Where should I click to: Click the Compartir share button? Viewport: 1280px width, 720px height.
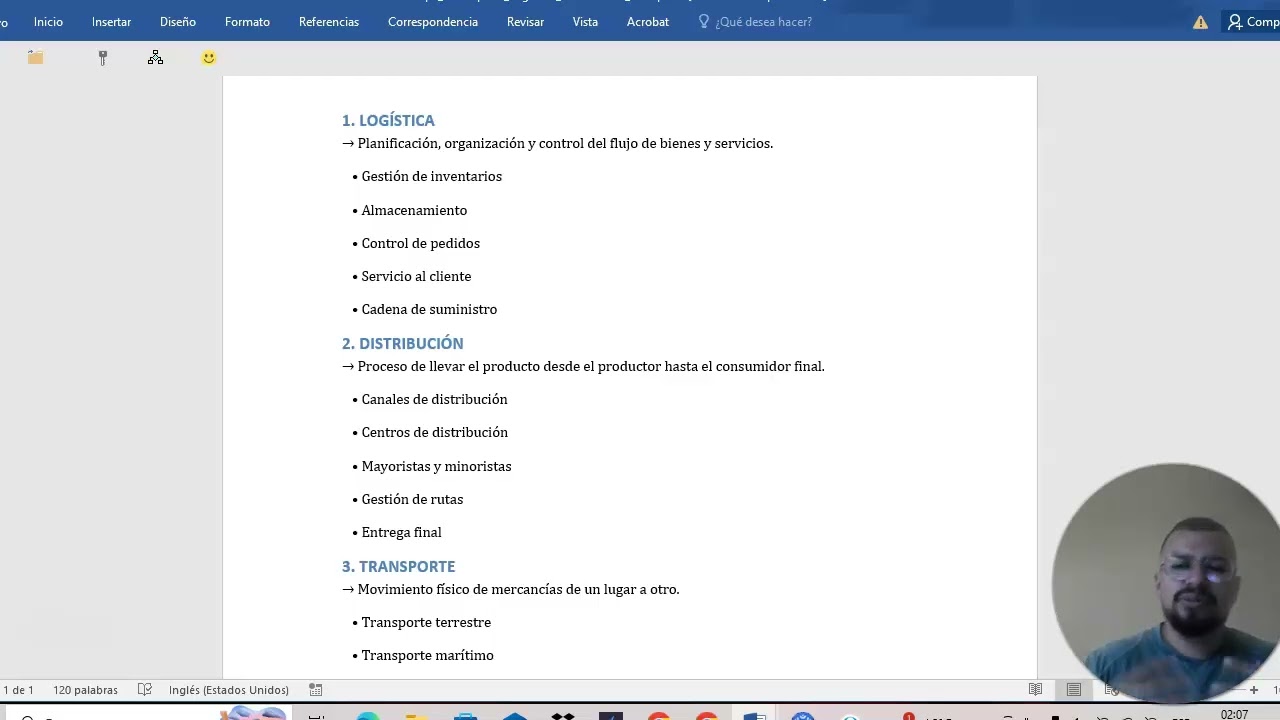click(1253, 22)
